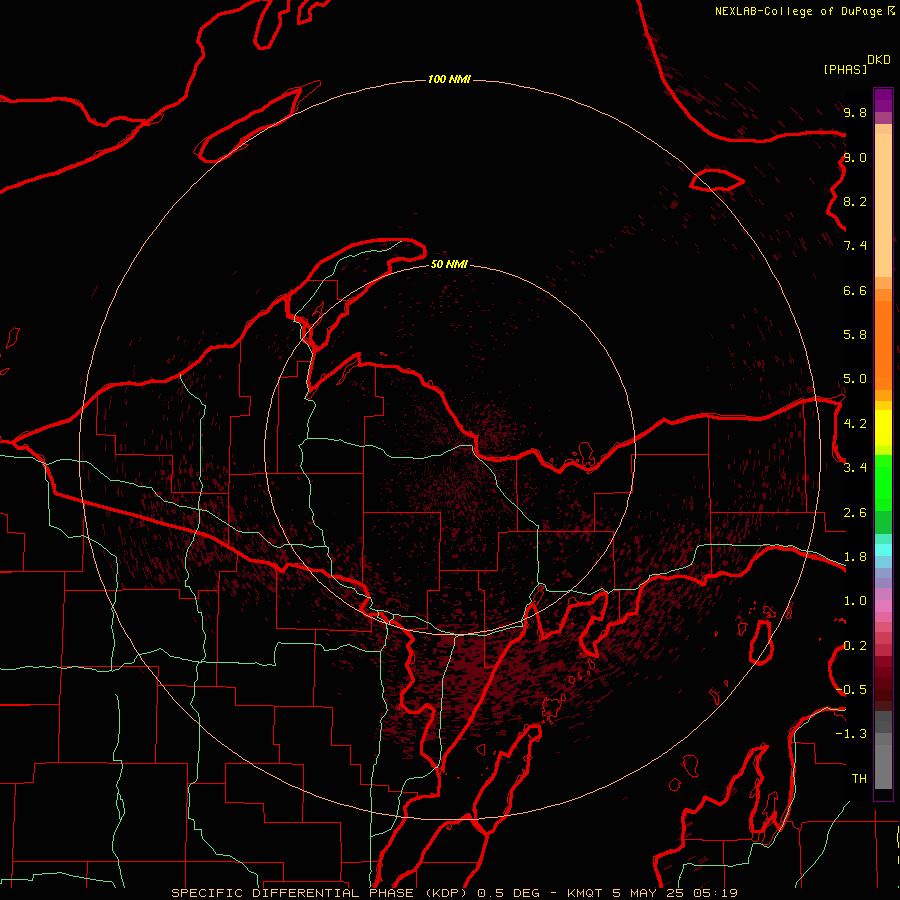Click the 1.0 scale value
The image size is (900, 900).
(x=855, y=601)
